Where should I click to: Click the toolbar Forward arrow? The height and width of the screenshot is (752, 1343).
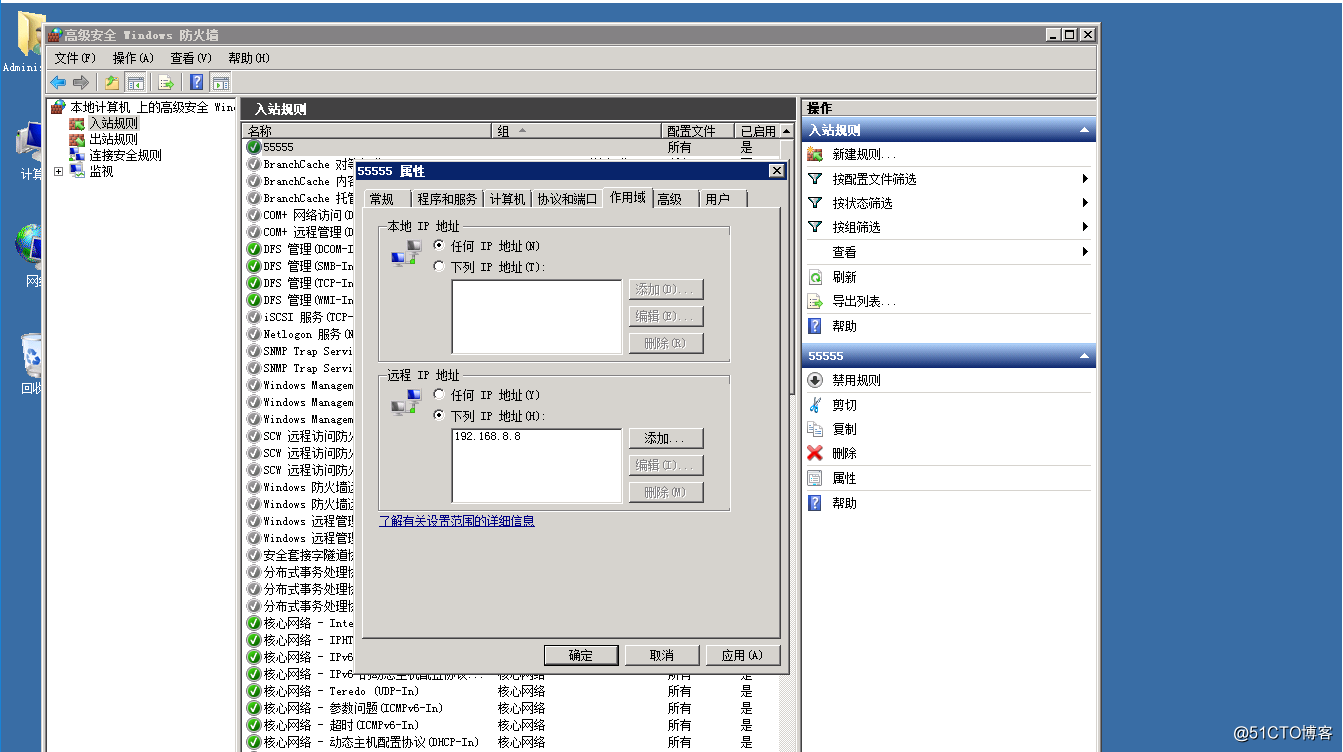point(81,82)
